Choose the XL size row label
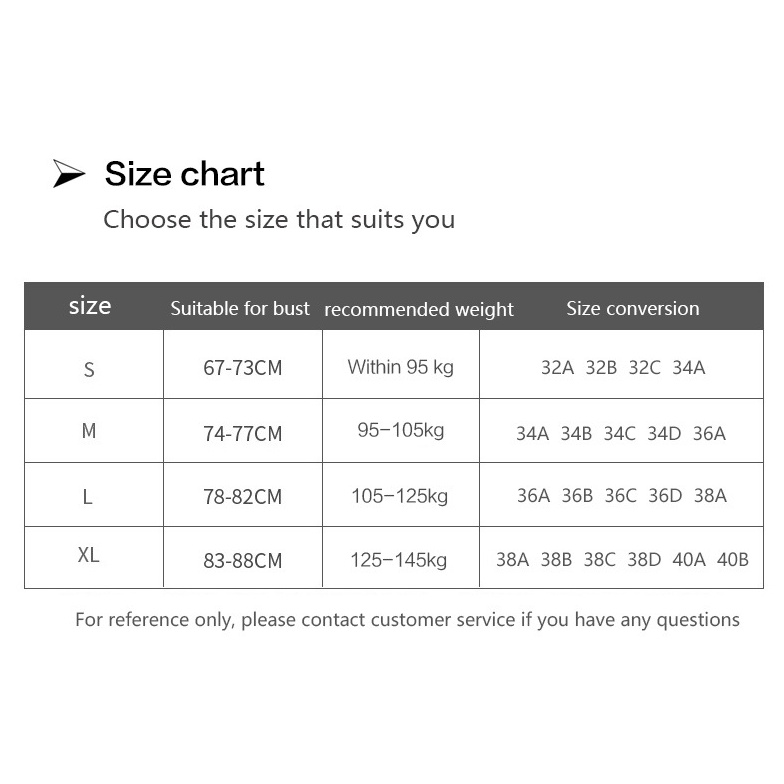 pyautogui.click(x=88, y=555)
